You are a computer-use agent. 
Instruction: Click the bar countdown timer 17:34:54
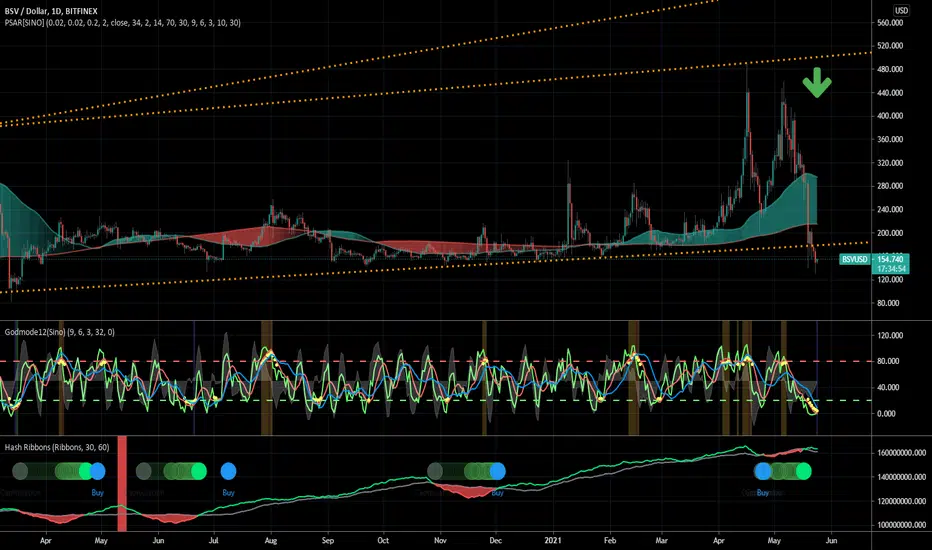tap(890, 269)
